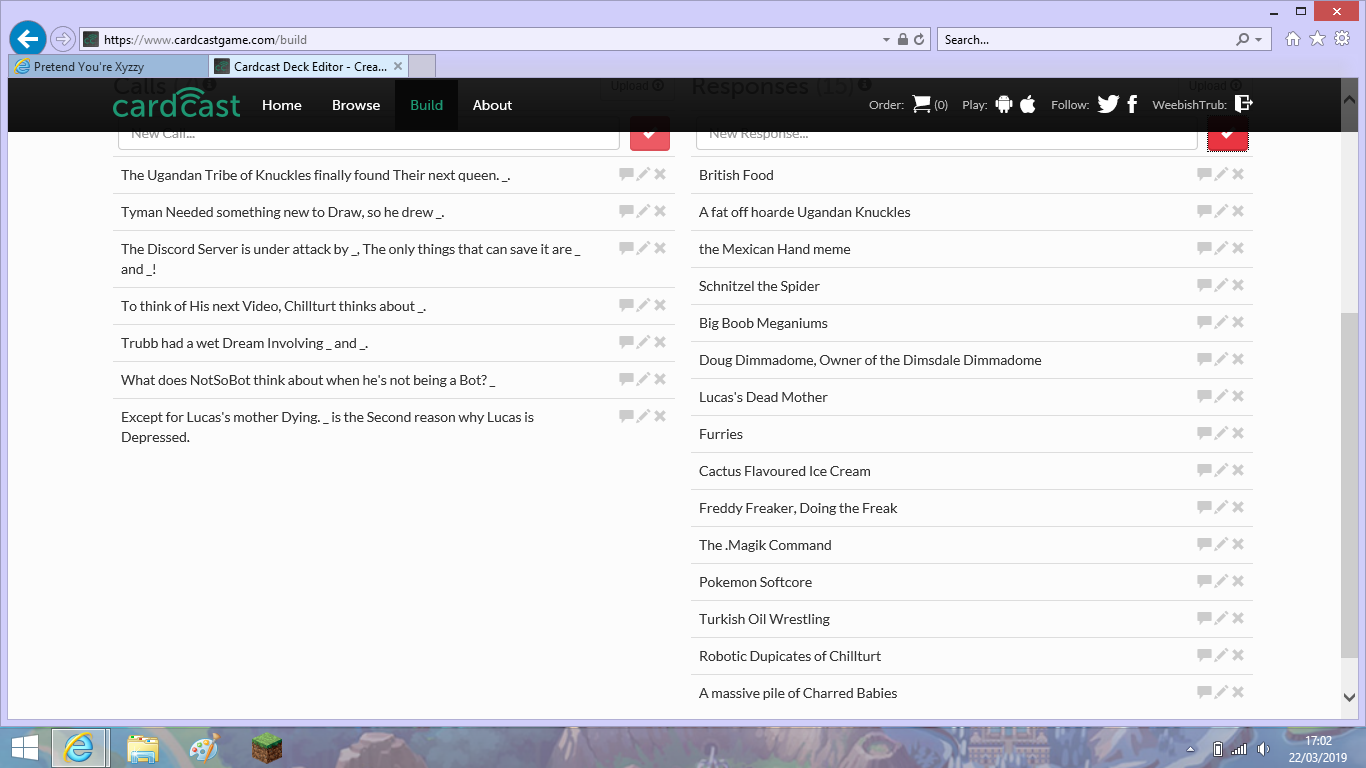Image resolution: width=1366 pixels, height=768 pixels.
Task: Click the New Call input field
Action: coord(369,134)
